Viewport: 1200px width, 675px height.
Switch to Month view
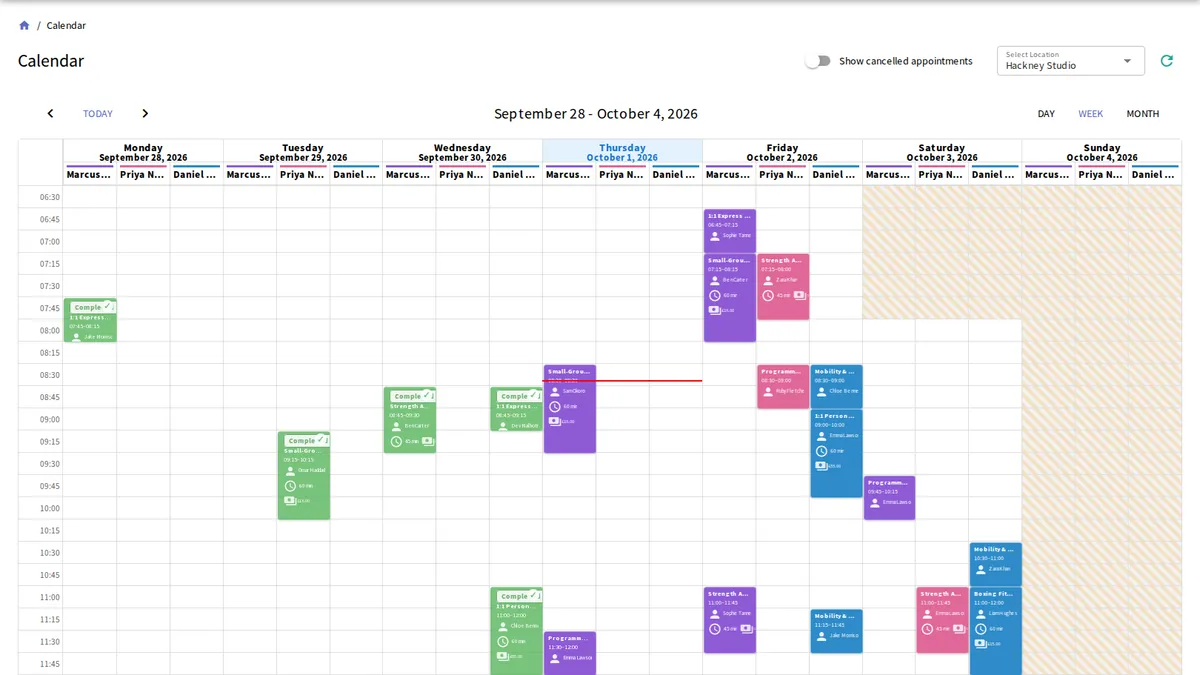pyautogui.click(x=1143, y=114)
